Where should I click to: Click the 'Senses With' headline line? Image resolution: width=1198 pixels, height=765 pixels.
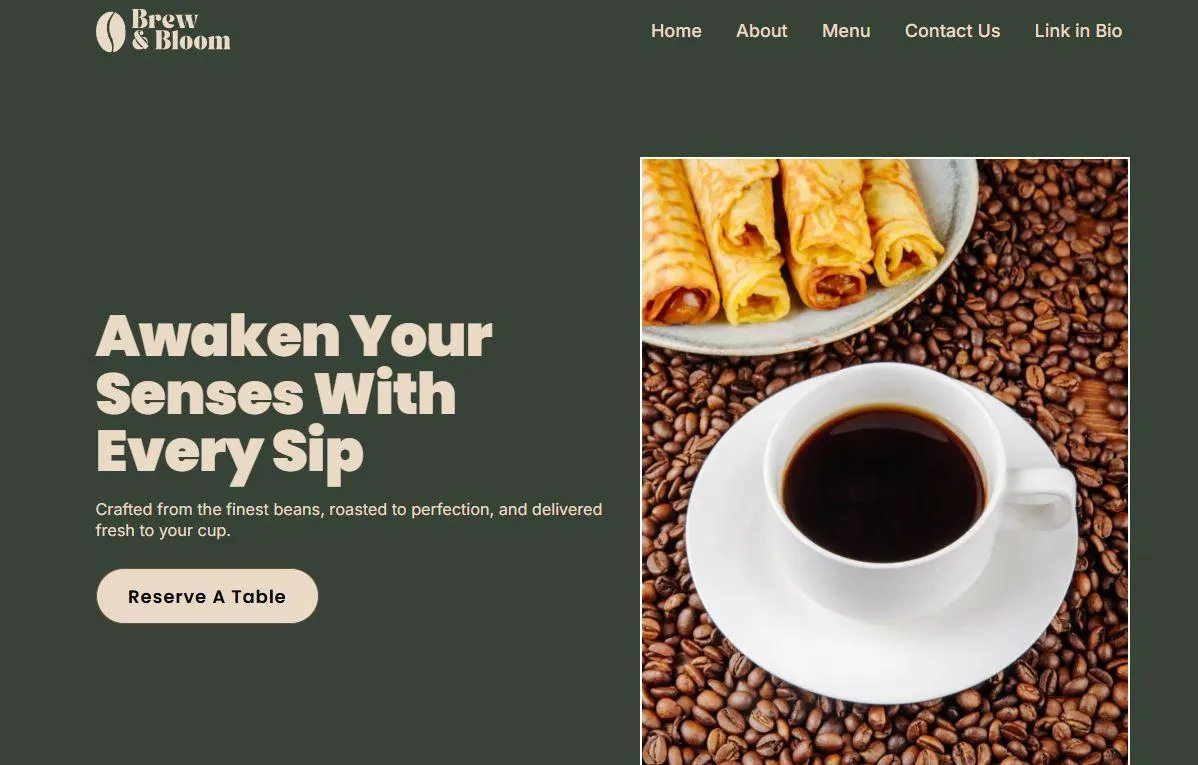point(276,394)
